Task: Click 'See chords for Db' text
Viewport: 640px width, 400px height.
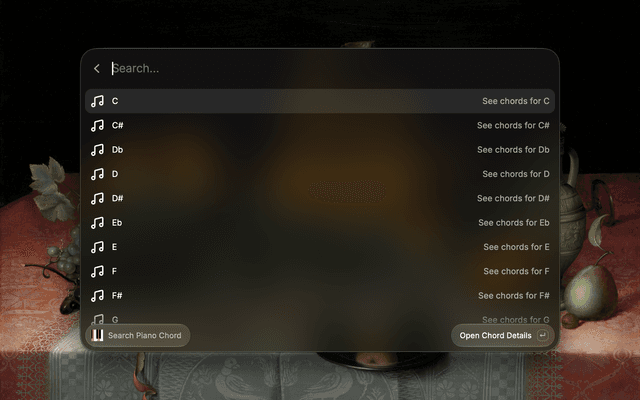Action: pos(513,150)
